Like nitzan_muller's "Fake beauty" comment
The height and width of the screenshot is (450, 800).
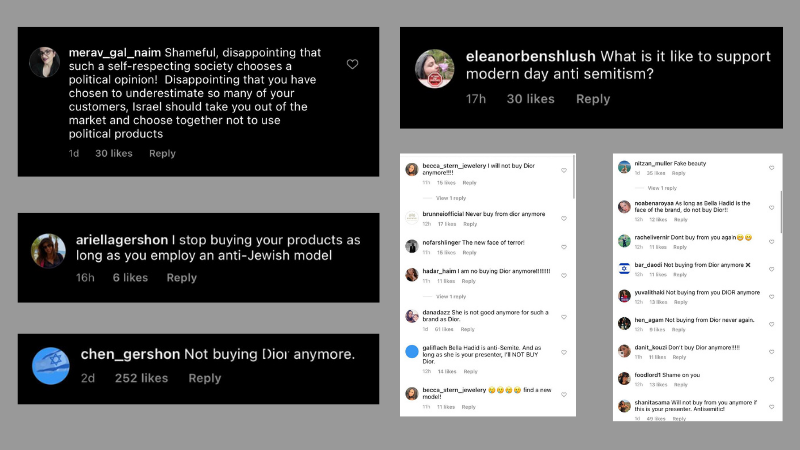pos(771,167)
